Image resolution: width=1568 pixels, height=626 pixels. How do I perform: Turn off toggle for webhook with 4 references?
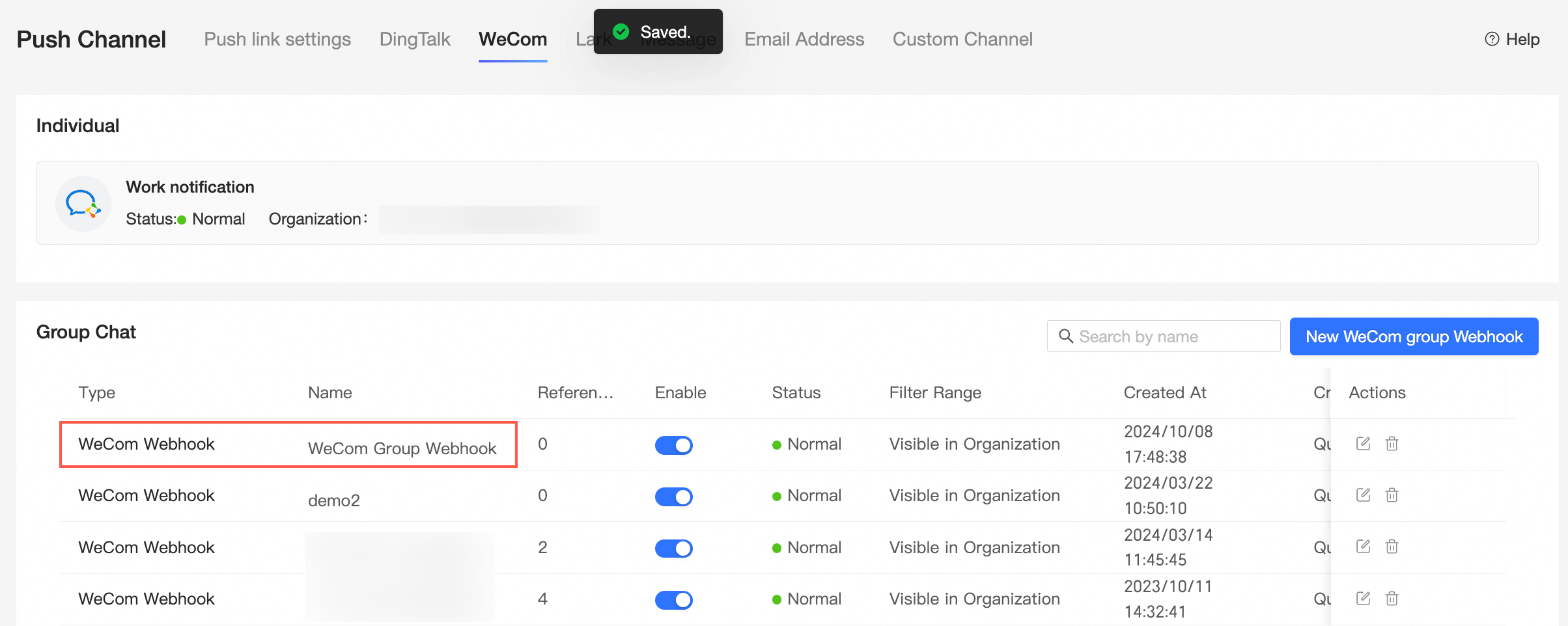pos(673,600)
